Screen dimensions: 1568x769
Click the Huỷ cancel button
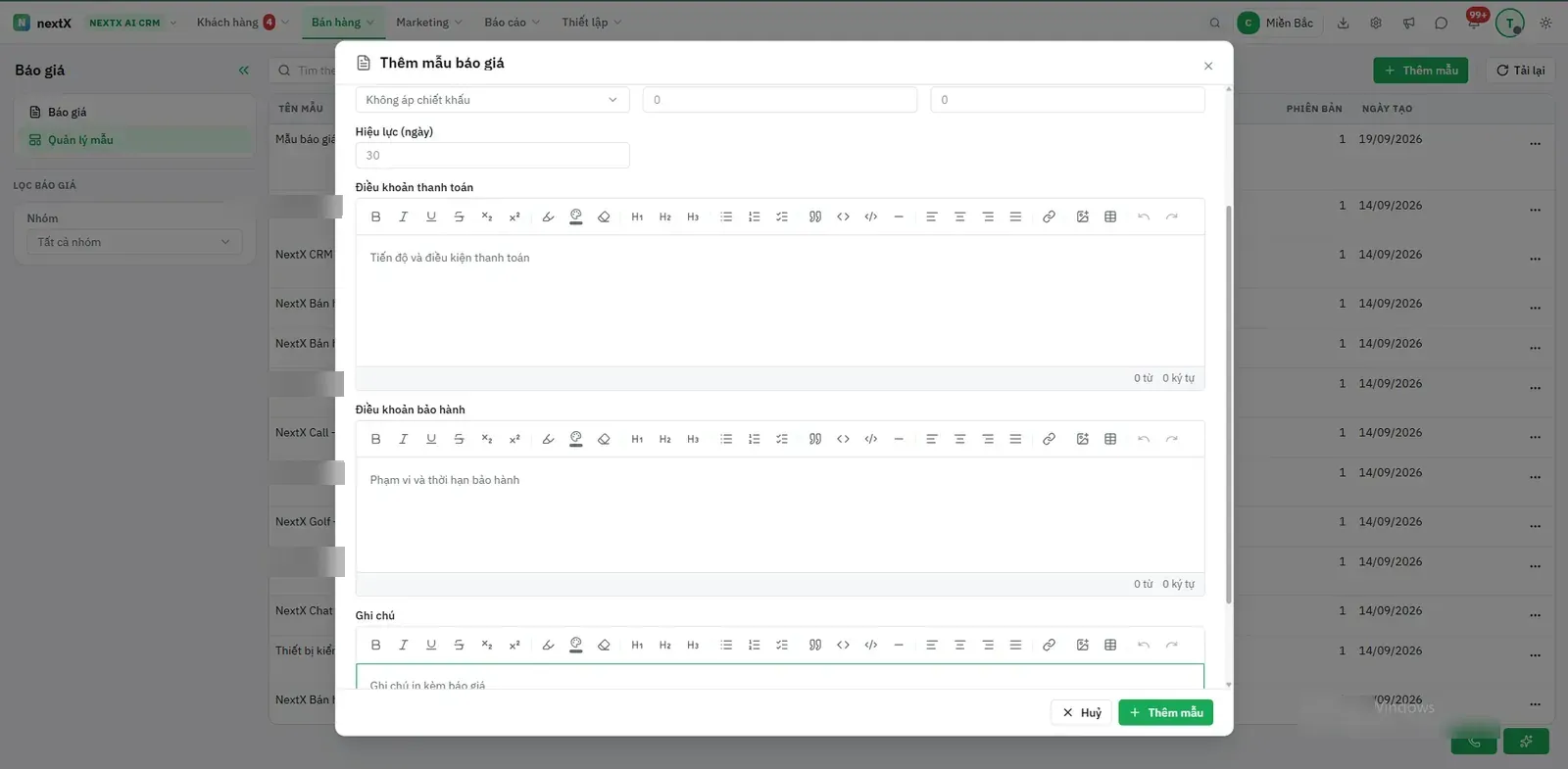(1082, 712)
